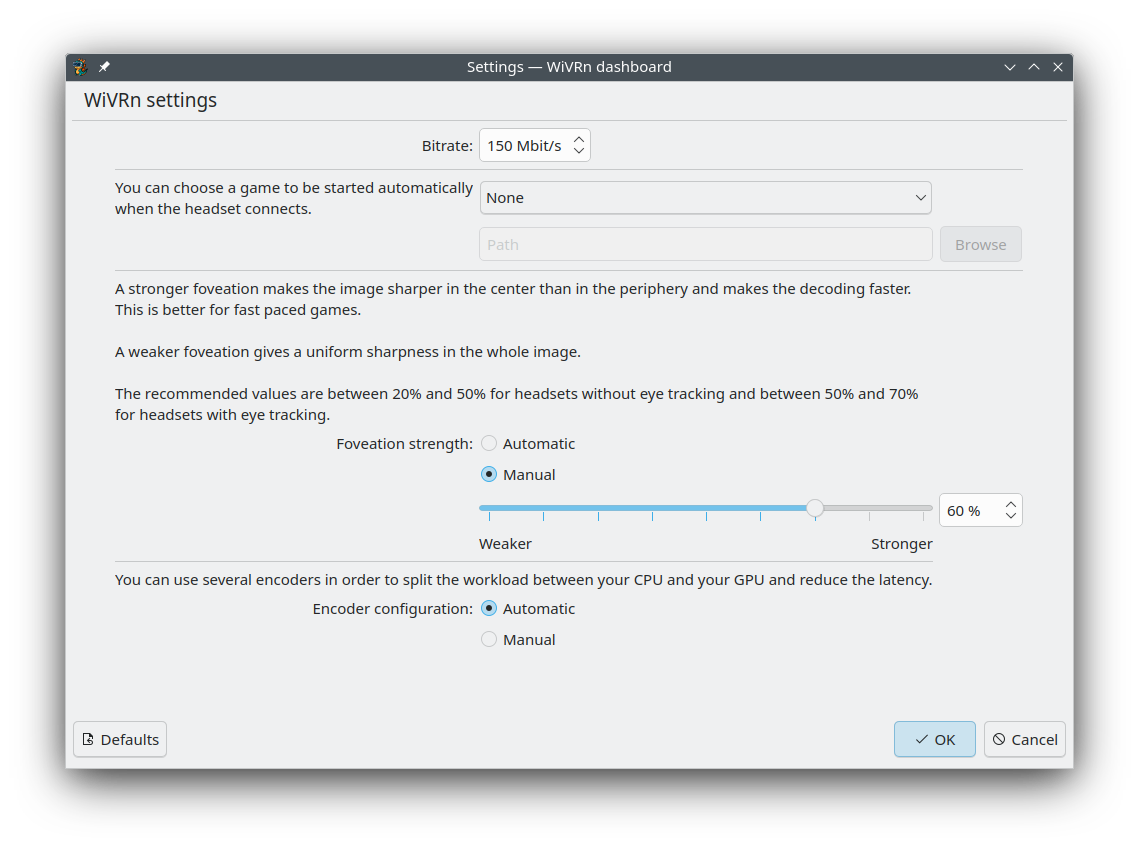Confirm settings with OK button
The image size is (1140, 847).
[934, 740]
